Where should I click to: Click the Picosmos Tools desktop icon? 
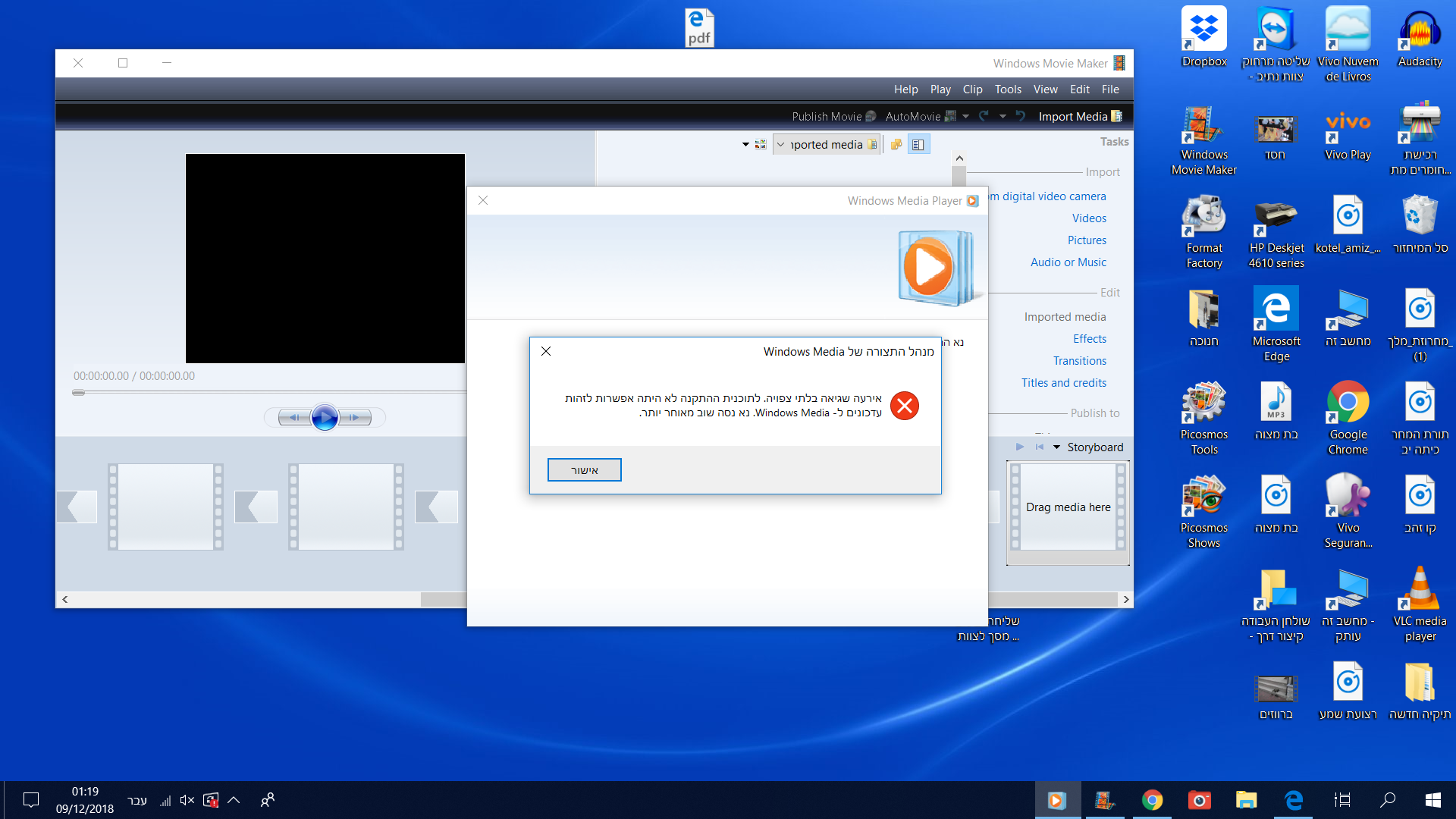click(1204, 419)
